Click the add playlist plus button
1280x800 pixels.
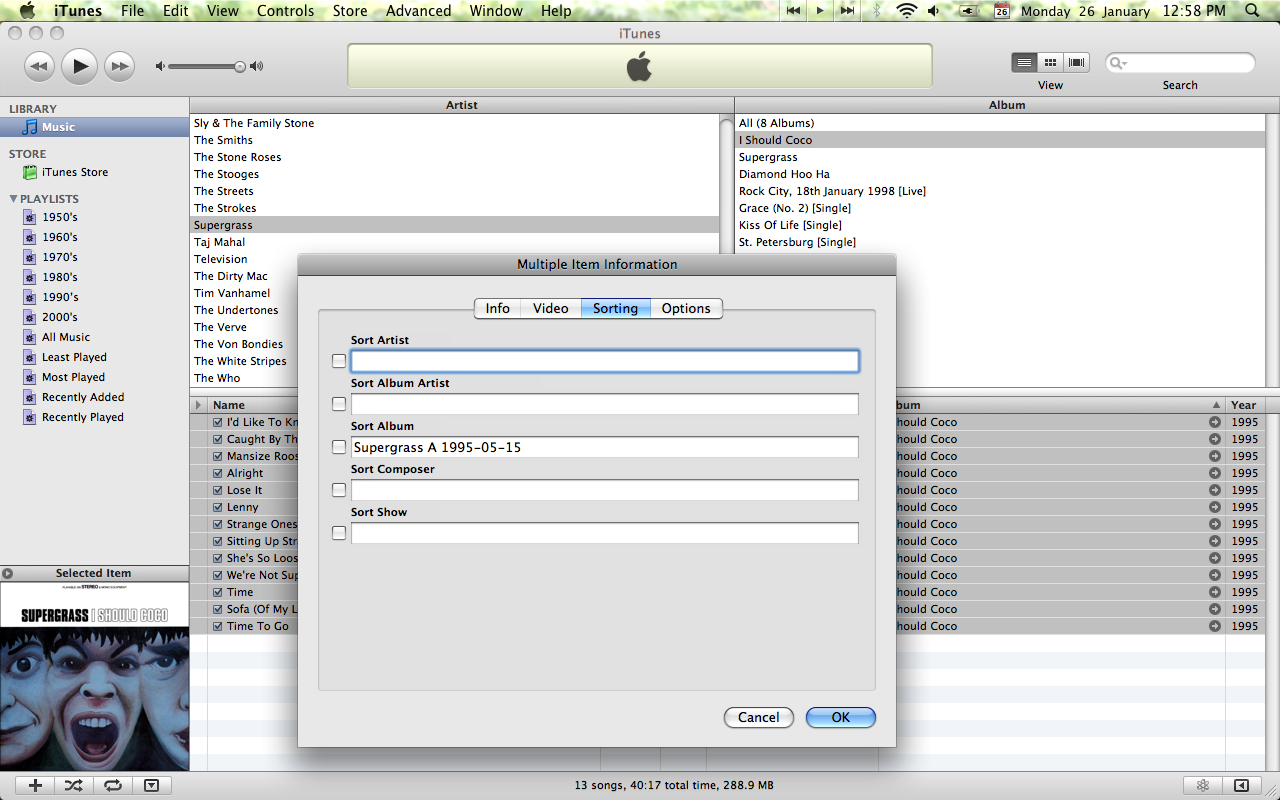[x=35, y=786]
